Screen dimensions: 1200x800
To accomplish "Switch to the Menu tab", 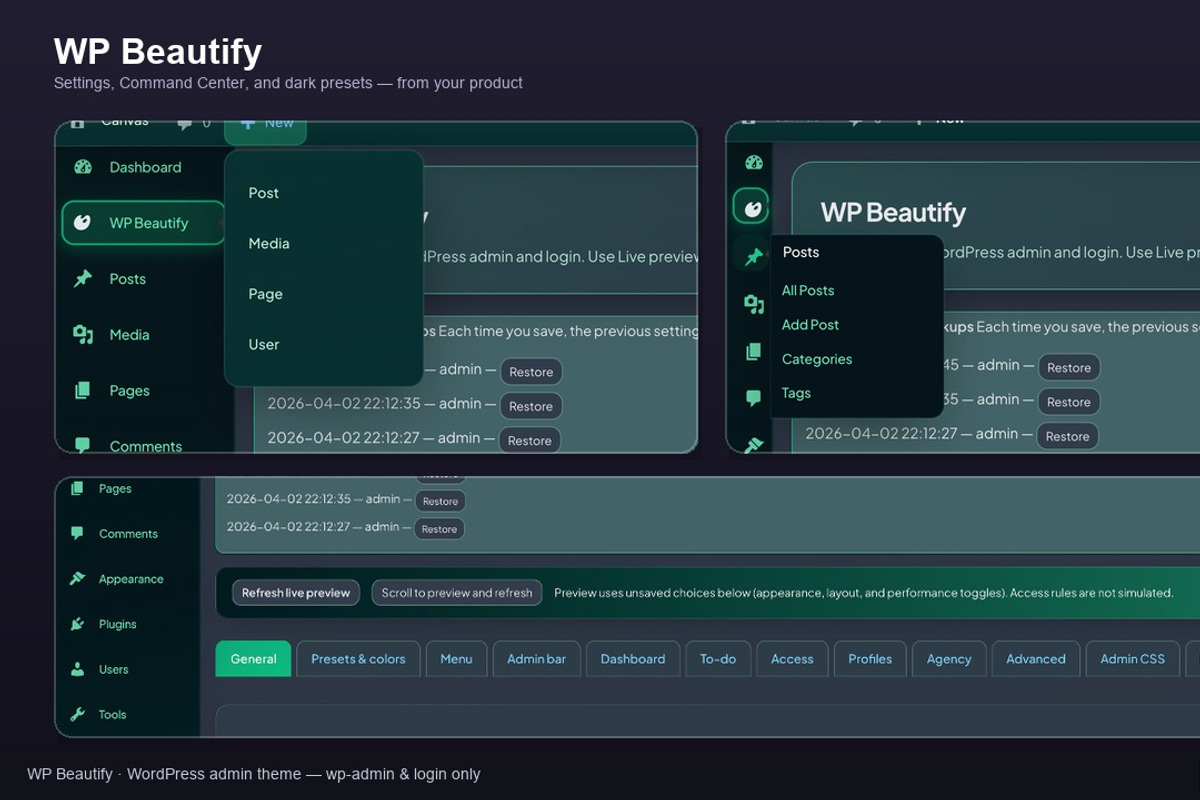I will pos(456,659).
